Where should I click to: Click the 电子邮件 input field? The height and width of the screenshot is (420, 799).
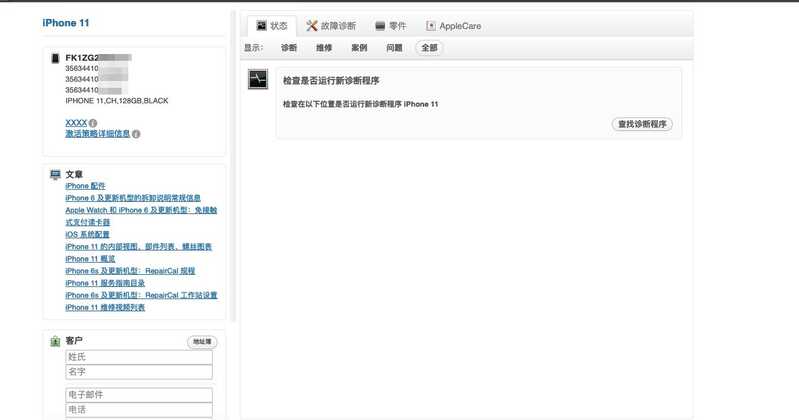pyautogui.click(x=139, y=395)
